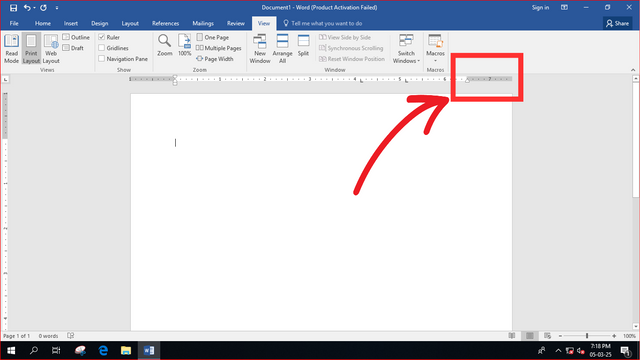640x360 pixels.
Task: Open the Zoom dialog magnifier
Action: 164,45
